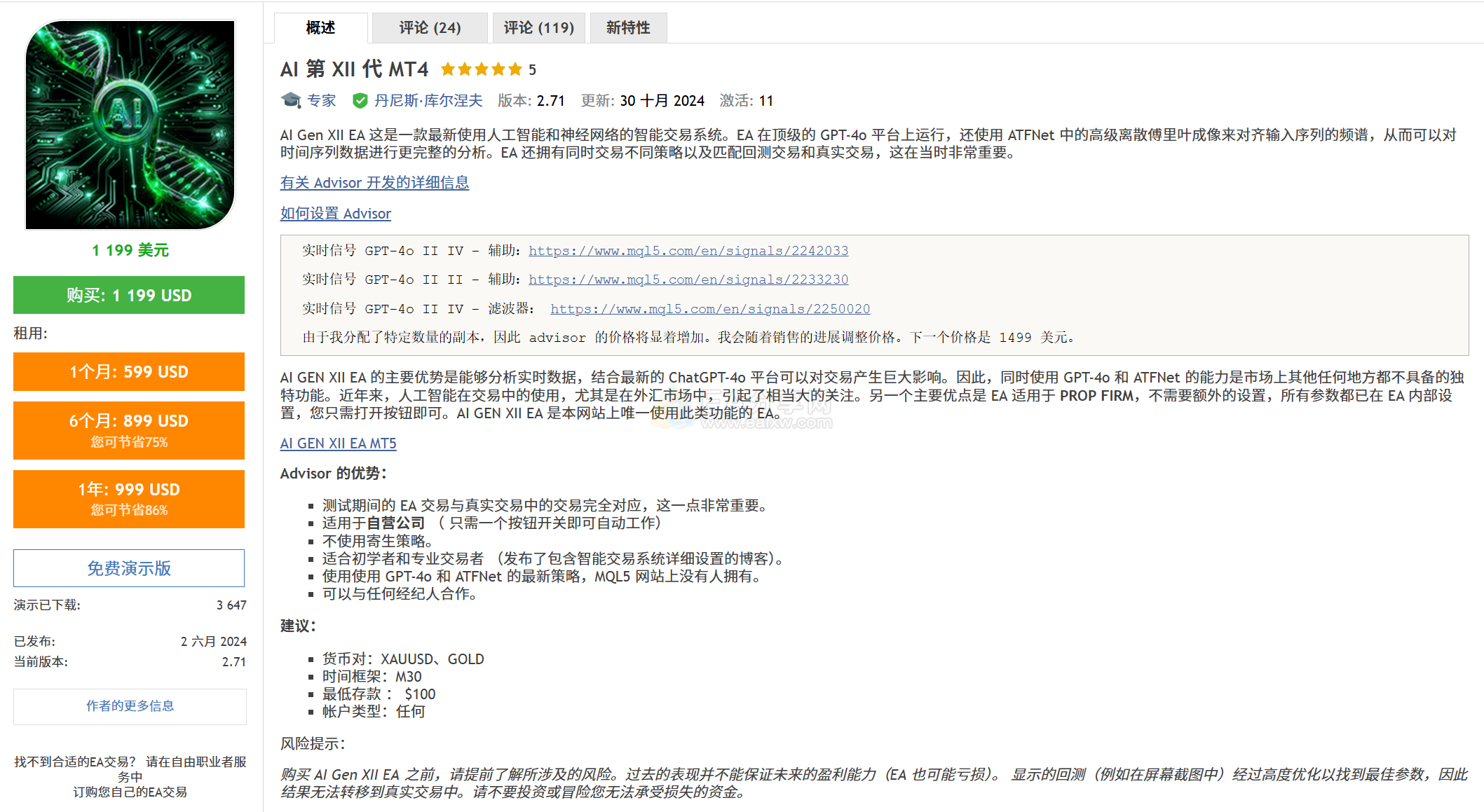The width and height of the screenshot is (1484, 812).
Task: Click the 最低存款 $100 line
Action: tap(379, 694)
